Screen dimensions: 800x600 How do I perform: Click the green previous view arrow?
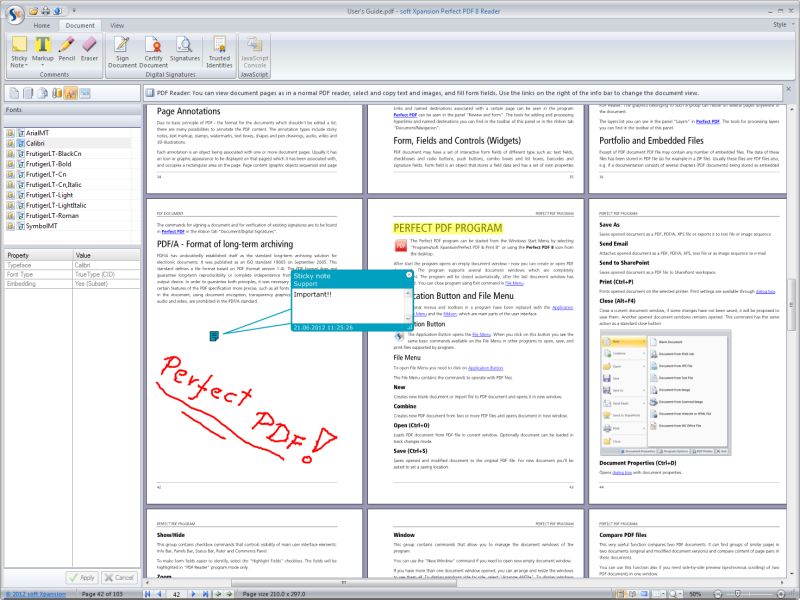pyautogui.click(x=218, y=594)
